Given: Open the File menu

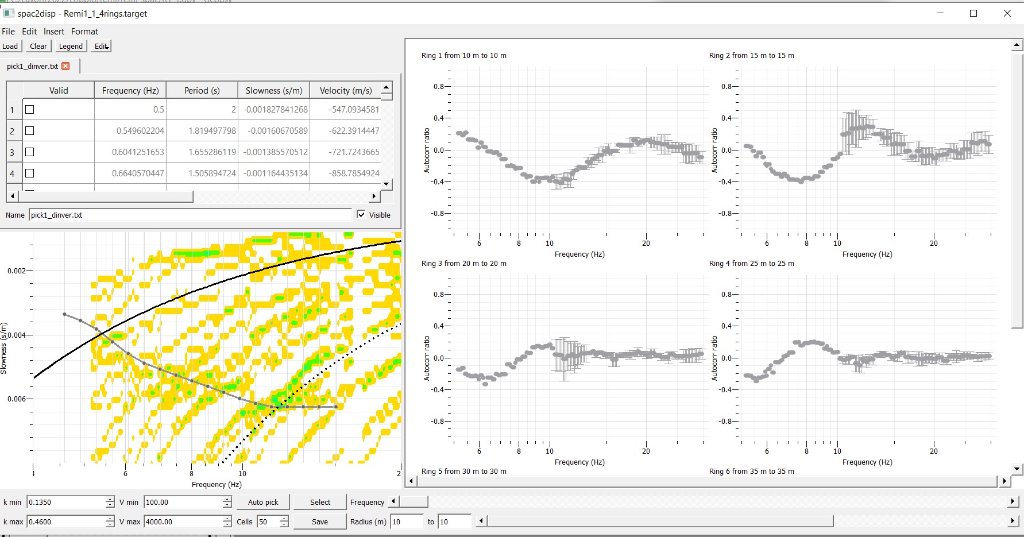Looking at the screenshot, I should 9,32.
